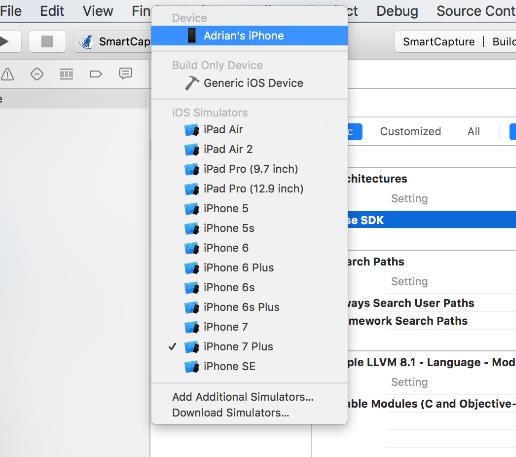Viewport: 516px width, 457px height.
Task: Select checked iPhone 7 Plus simulator
Action: pyautogui.click(x=249, y=347)
